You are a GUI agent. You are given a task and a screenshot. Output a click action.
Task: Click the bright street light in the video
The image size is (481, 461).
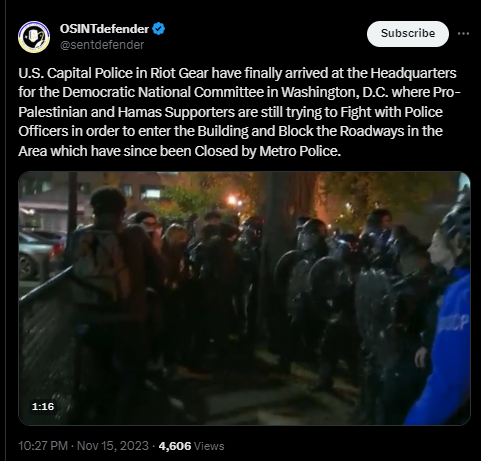click(x=232, y=200)
